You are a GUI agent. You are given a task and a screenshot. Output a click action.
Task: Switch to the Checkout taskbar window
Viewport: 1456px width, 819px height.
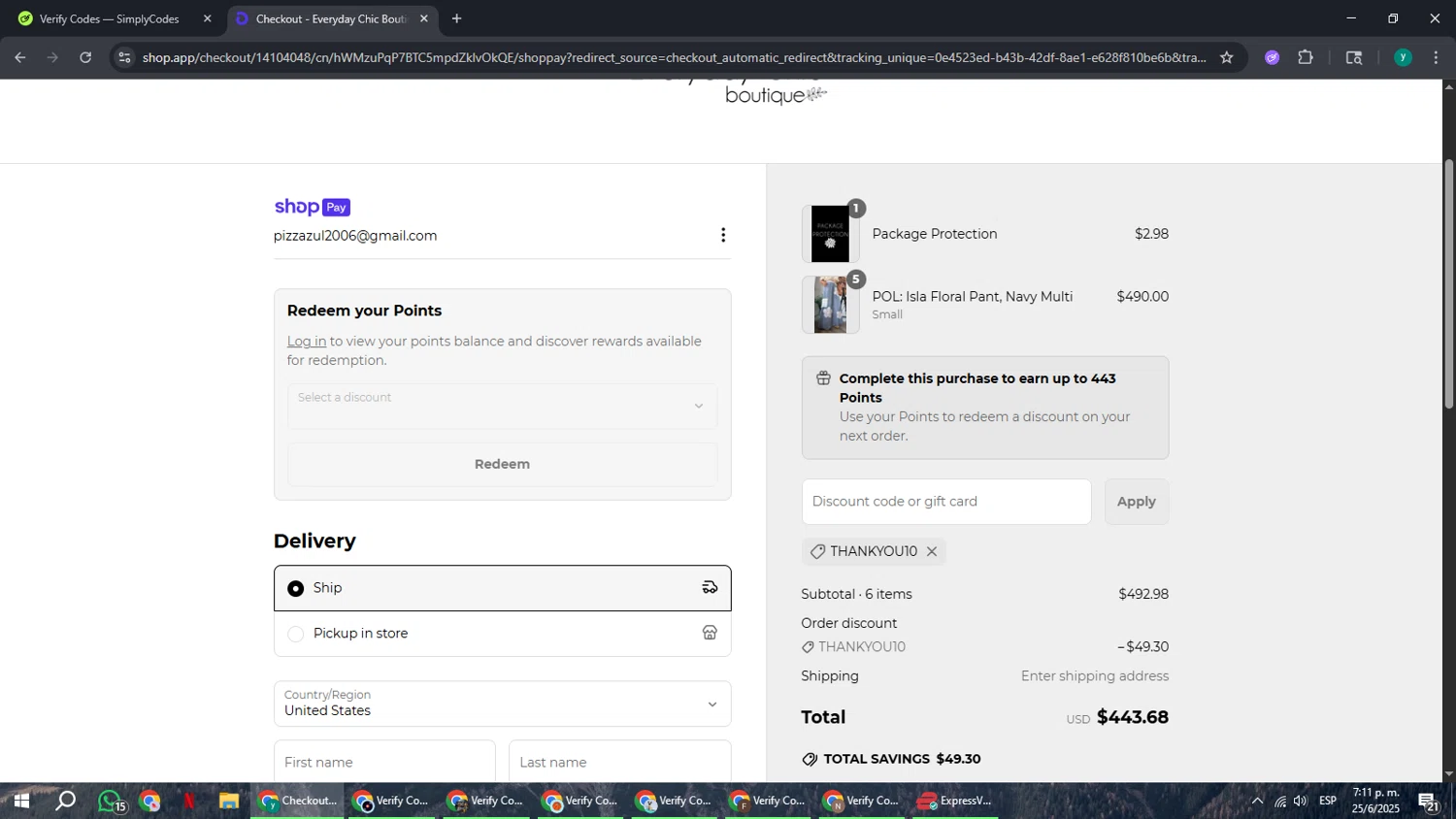click(297, 801)
